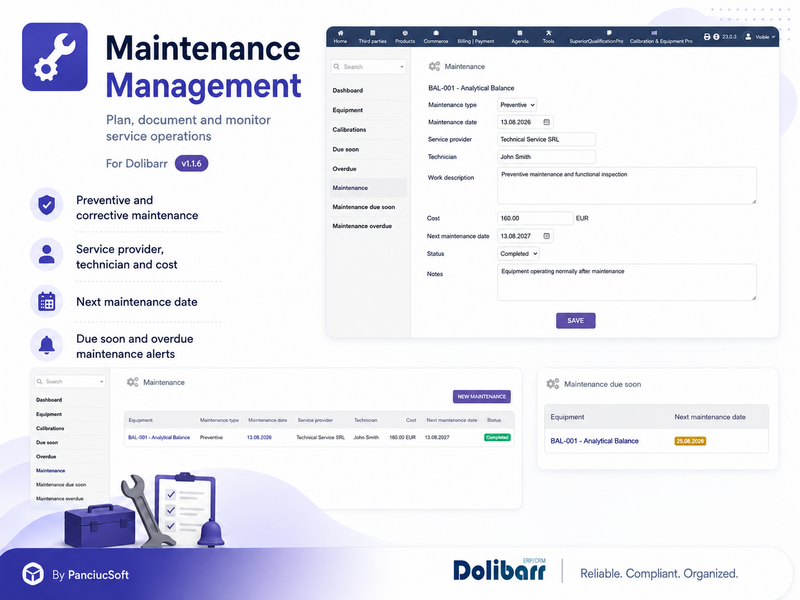Open Commerce module in top bar
Image resolution: width=800 pixels, height=600 pixels.
[x=436, y=37]
